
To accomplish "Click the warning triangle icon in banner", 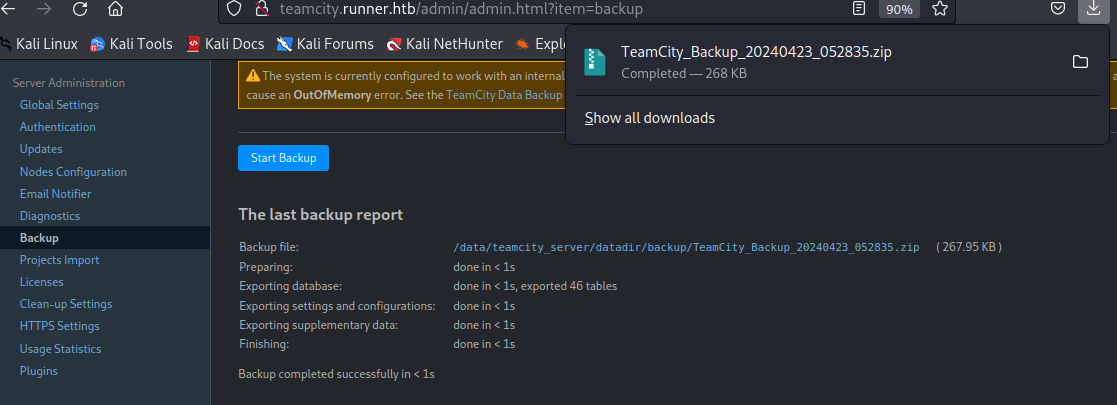I will (253, 75).
